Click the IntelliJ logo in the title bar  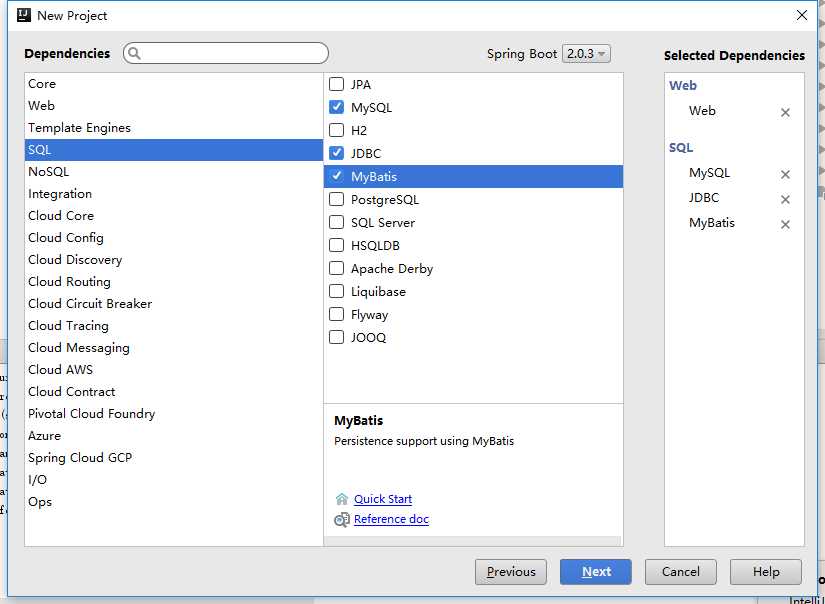point(24,15)
